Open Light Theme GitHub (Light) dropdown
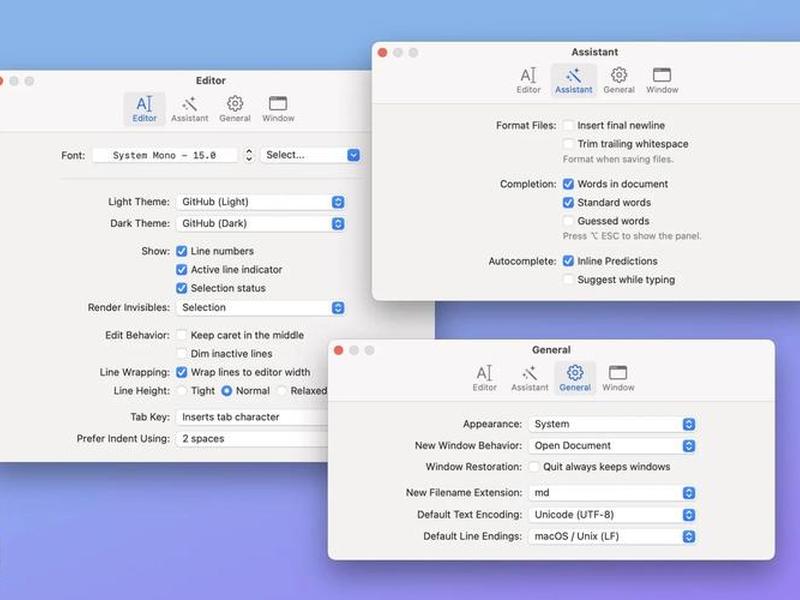This screenshot has width=800, height=600. (260, 202)
